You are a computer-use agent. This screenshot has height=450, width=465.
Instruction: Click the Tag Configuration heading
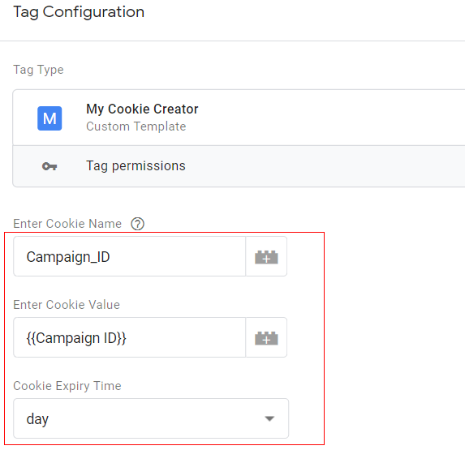79,12
